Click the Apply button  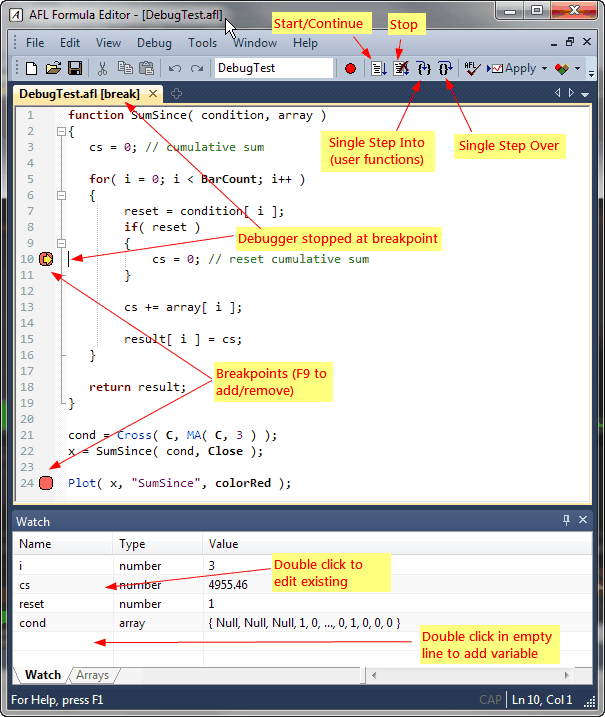click(513, 68)
